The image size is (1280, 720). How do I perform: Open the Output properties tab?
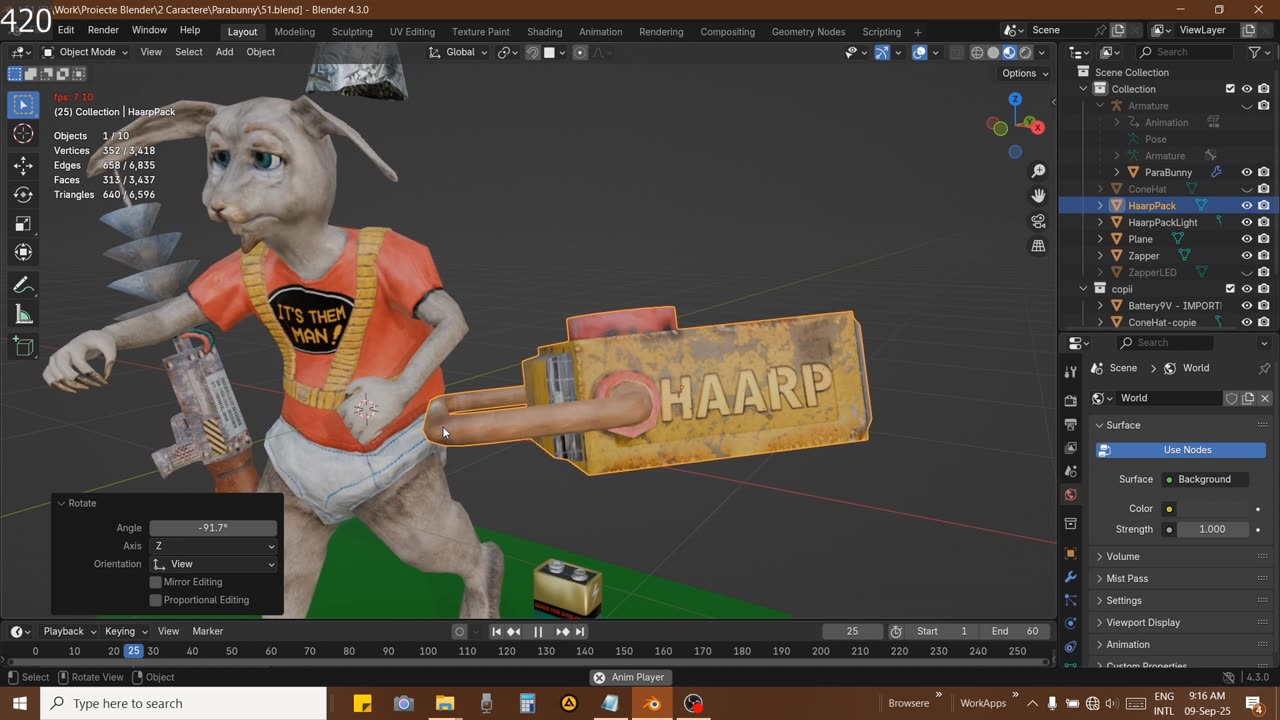click(x=1071, y=424)
